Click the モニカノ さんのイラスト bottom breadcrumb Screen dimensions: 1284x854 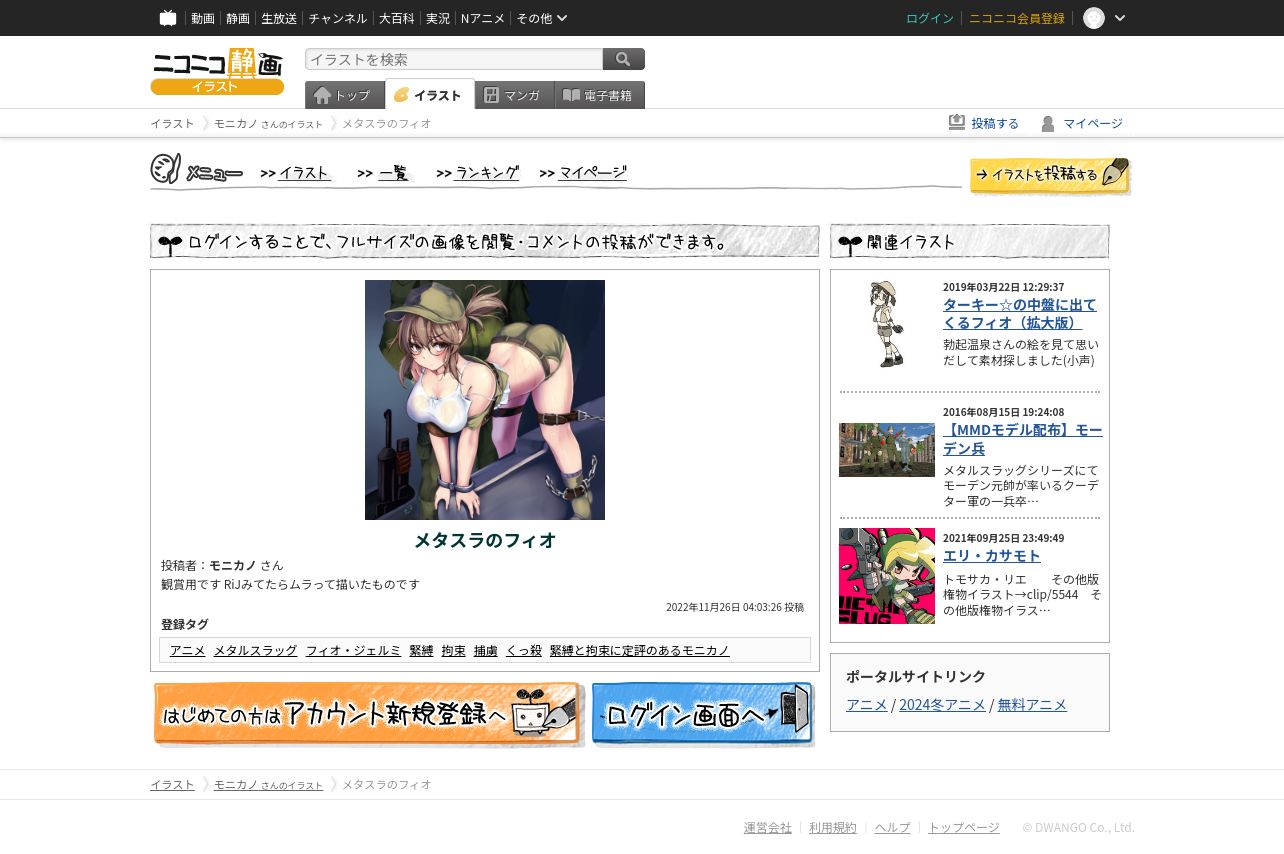[x=268, y=784]
